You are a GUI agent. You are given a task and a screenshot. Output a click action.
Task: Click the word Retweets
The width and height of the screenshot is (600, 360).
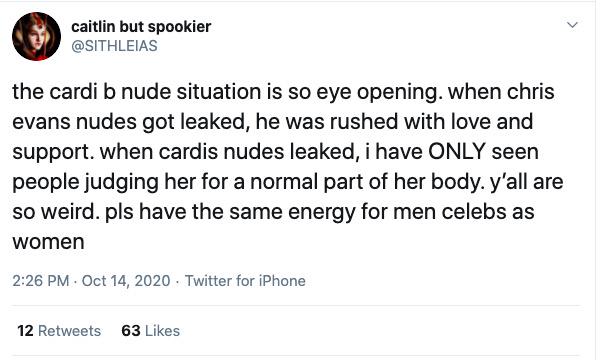[70, 331]
